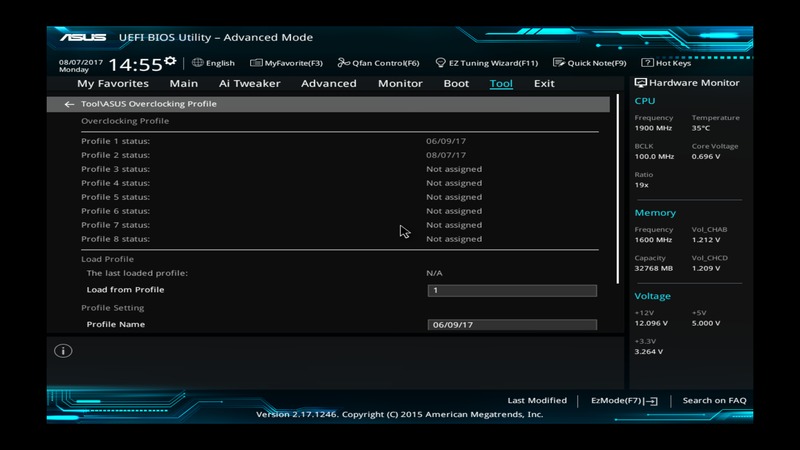800x450 pixels.
Task: Click the info icon in the help panel
Action: [63, 351]
